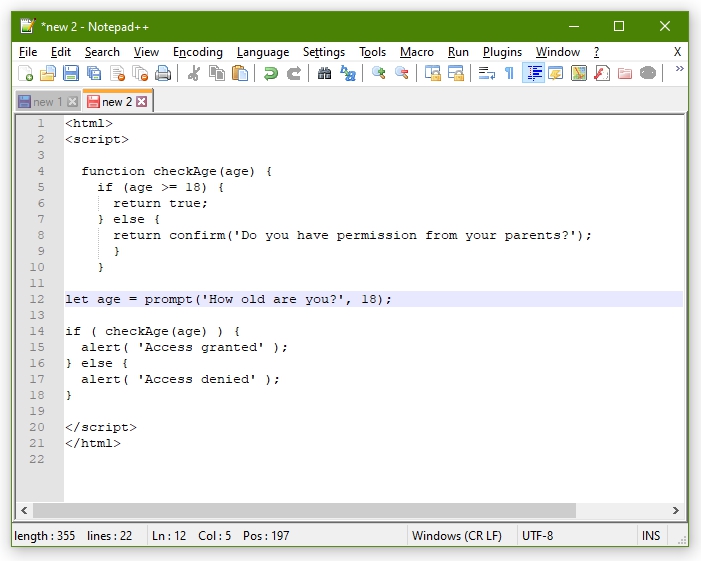The width and height of the screenshot is (701, 561).
Task: Close the document with menu bar X
Action: 677,52
